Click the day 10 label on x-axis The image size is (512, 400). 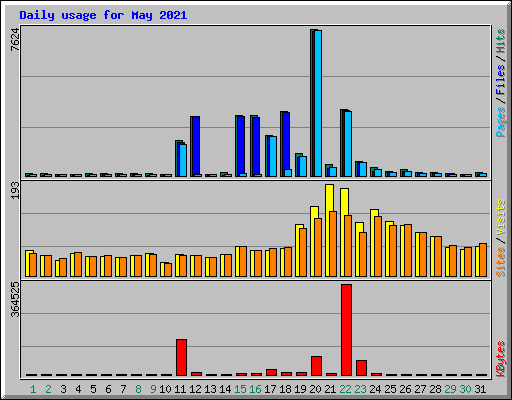point(165,389)
